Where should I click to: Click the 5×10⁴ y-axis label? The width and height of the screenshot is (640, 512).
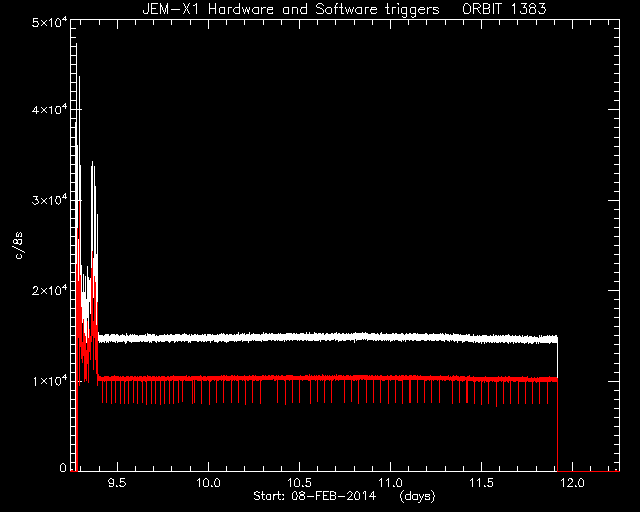tap(50, 22)
